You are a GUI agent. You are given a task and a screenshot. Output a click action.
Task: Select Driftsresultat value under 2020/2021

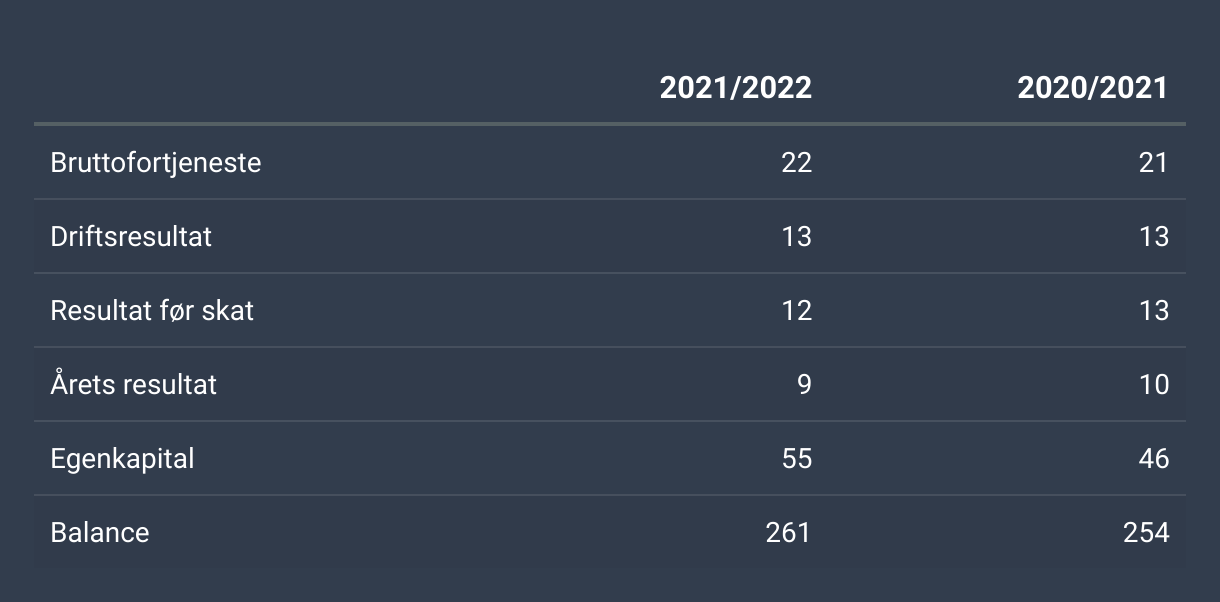point(1153,236)
